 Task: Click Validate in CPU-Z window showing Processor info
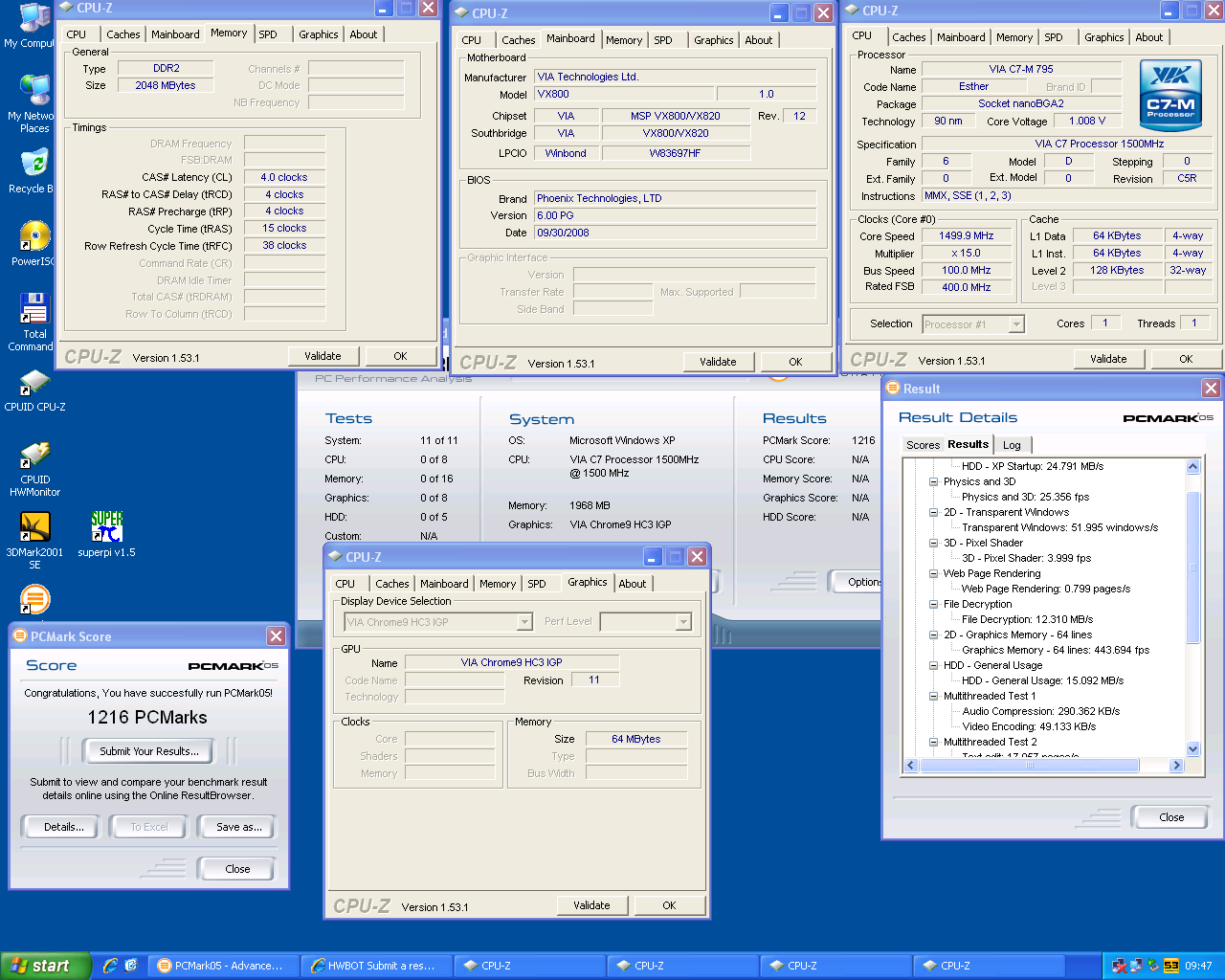tap(1108, 359)
